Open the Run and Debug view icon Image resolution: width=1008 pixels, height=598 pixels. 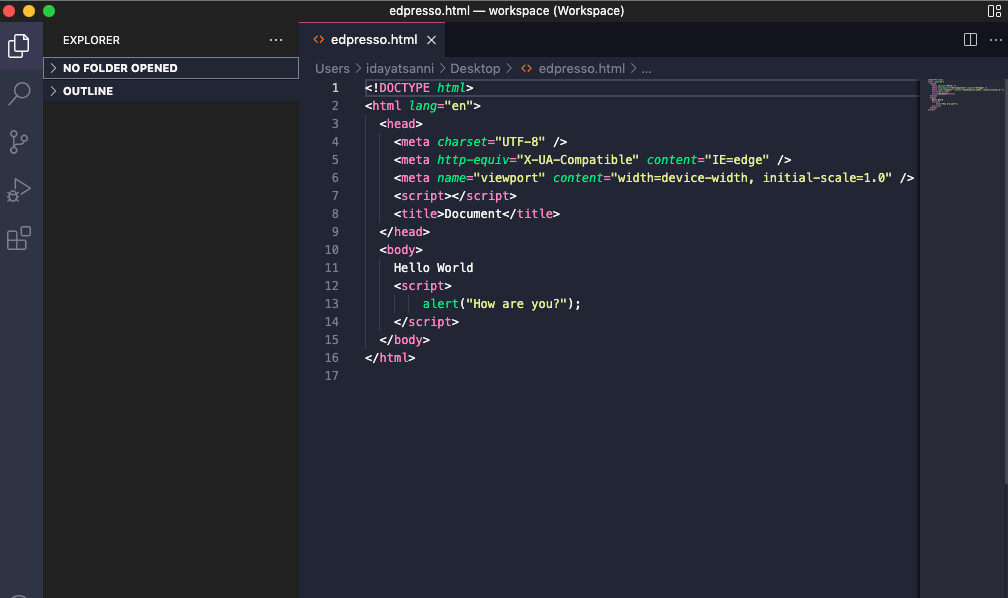(x=19, y=190)
